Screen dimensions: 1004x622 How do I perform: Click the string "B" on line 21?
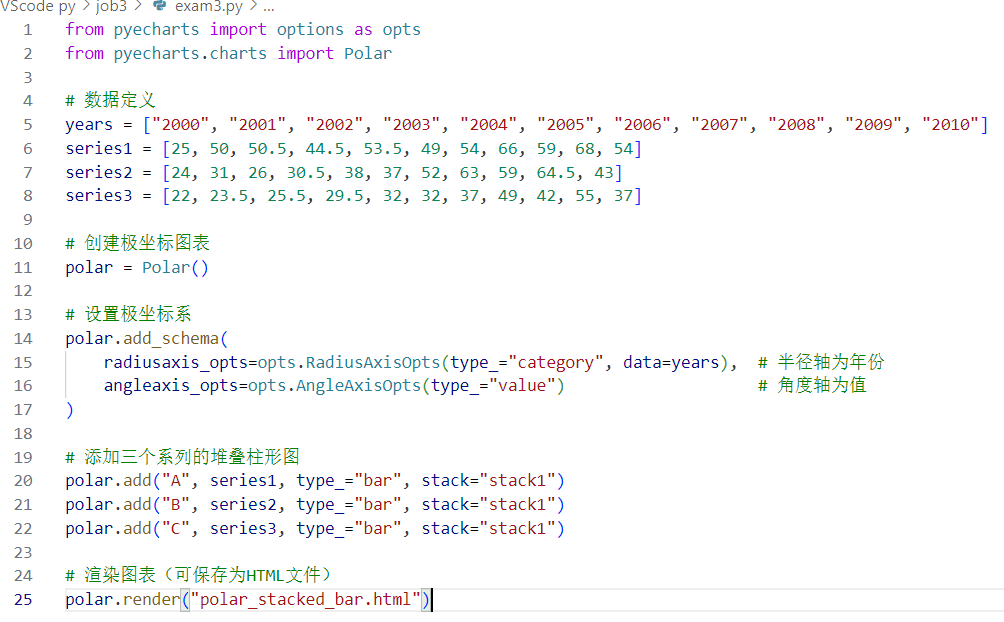[x=175, y=505]
